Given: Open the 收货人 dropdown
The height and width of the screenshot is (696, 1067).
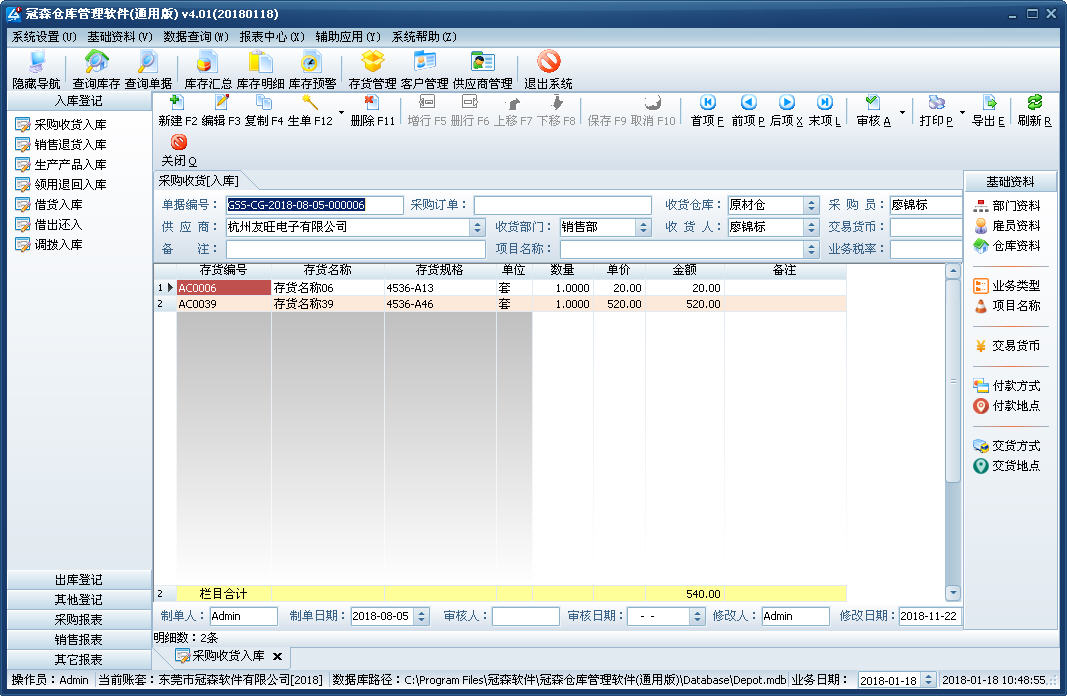Looking at the screenshot, I should (x=811, y=227).
